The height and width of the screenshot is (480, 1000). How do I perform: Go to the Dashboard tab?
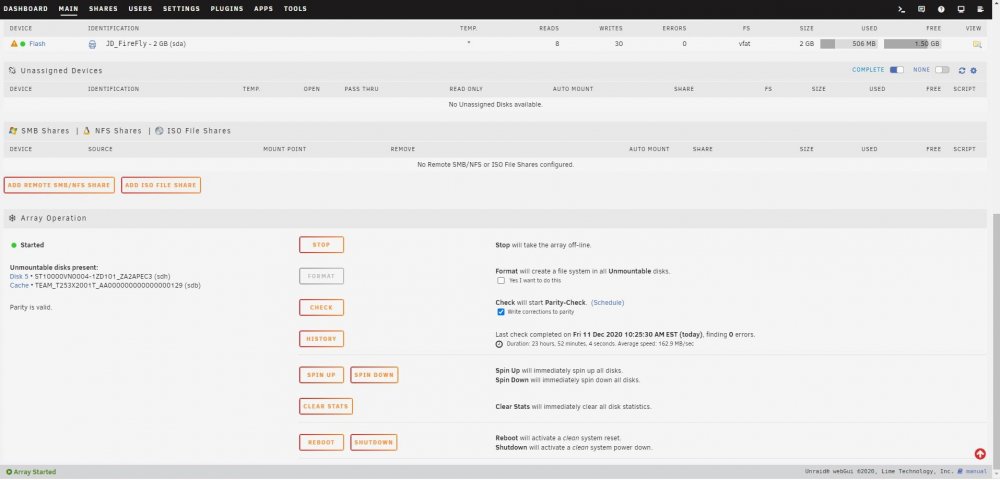26,9
